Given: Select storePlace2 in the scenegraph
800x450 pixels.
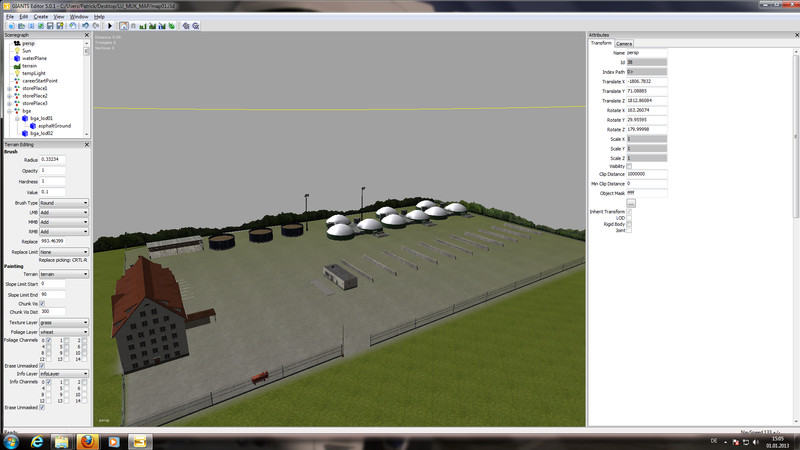Looking at the screenshot, I should tap(35, 95).
